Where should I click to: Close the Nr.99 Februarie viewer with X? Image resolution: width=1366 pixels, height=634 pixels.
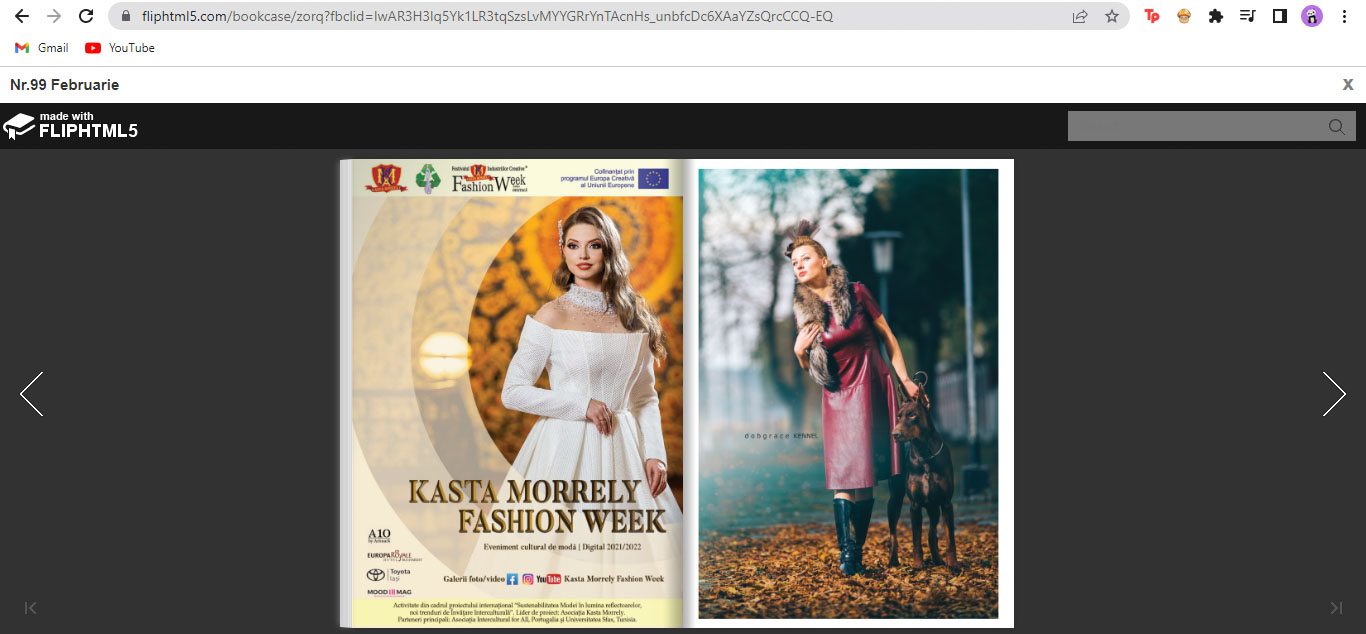pyautogui.click(x=1348, y=84)
